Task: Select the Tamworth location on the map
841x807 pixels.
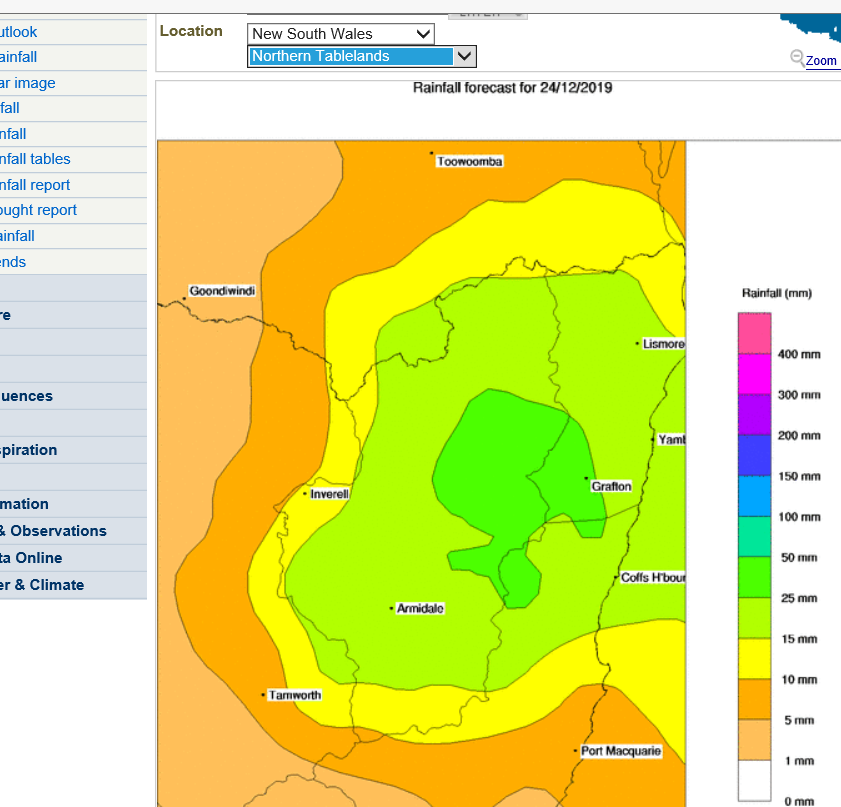Action: coord(294,695)
